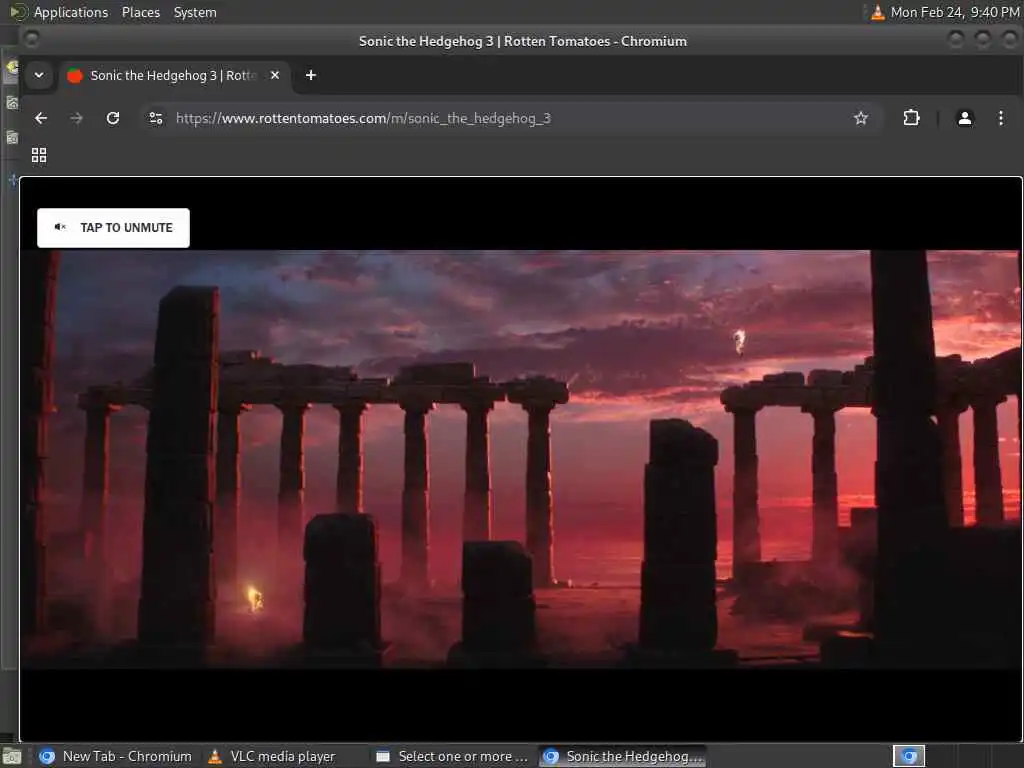
Task: Open the apps grid in bookmarks bar
Action: pyautogui.click(x=39, y=155)
